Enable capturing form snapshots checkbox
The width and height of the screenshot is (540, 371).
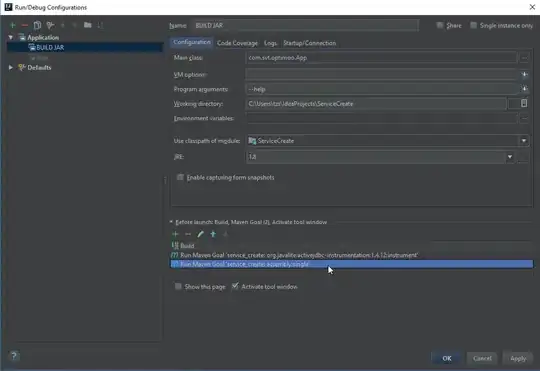180,177
